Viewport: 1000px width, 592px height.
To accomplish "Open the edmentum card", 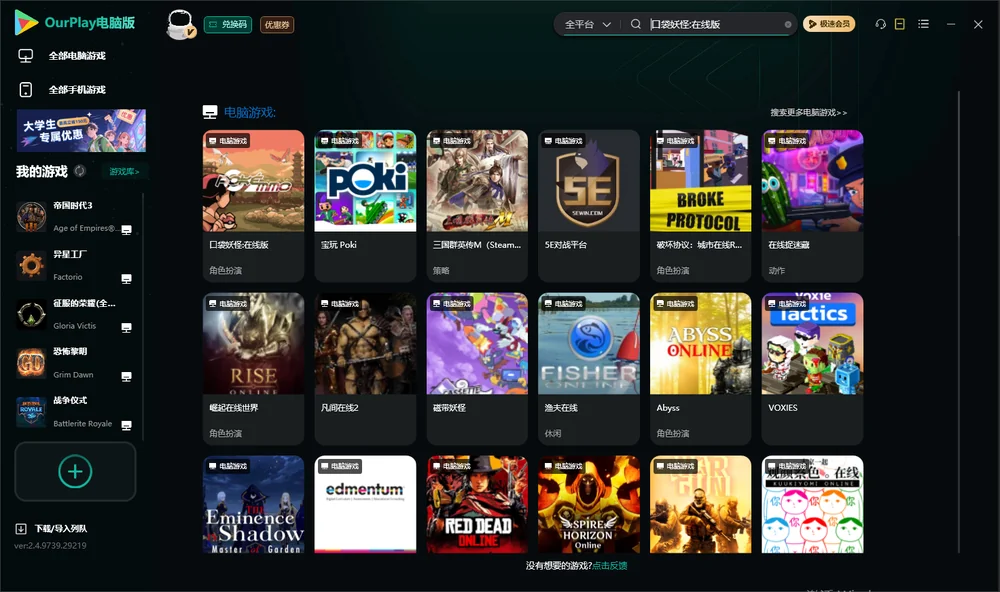I will pyautogui.click(x=365, y=504).
